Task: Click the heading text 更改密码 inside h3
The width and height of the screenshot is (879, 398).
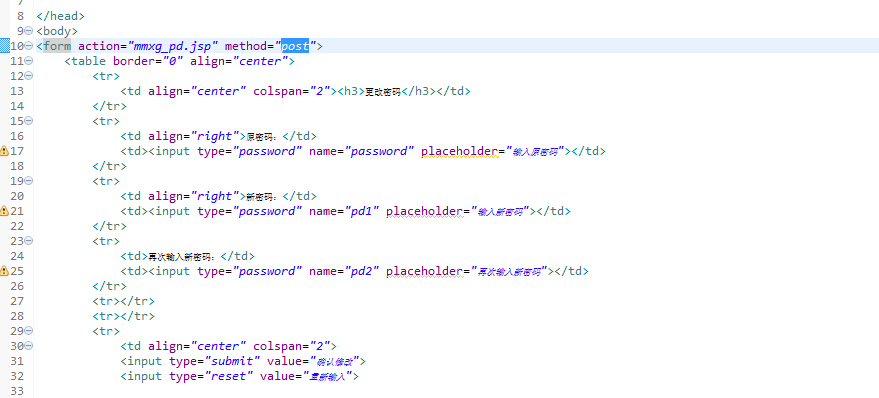Action: coord(383,91)
